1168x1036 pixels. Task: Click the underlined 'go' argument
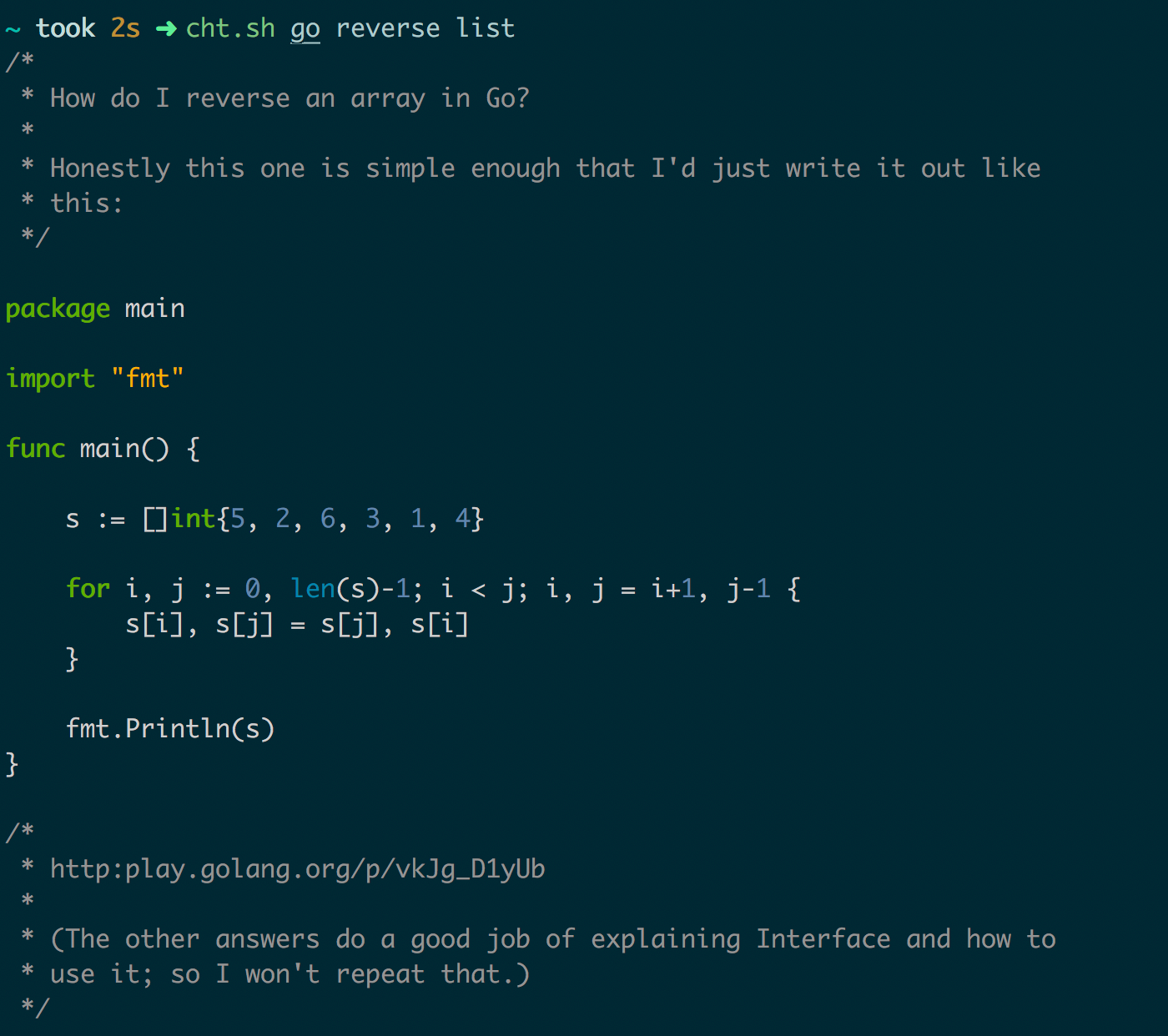click(x=305, y=29)
